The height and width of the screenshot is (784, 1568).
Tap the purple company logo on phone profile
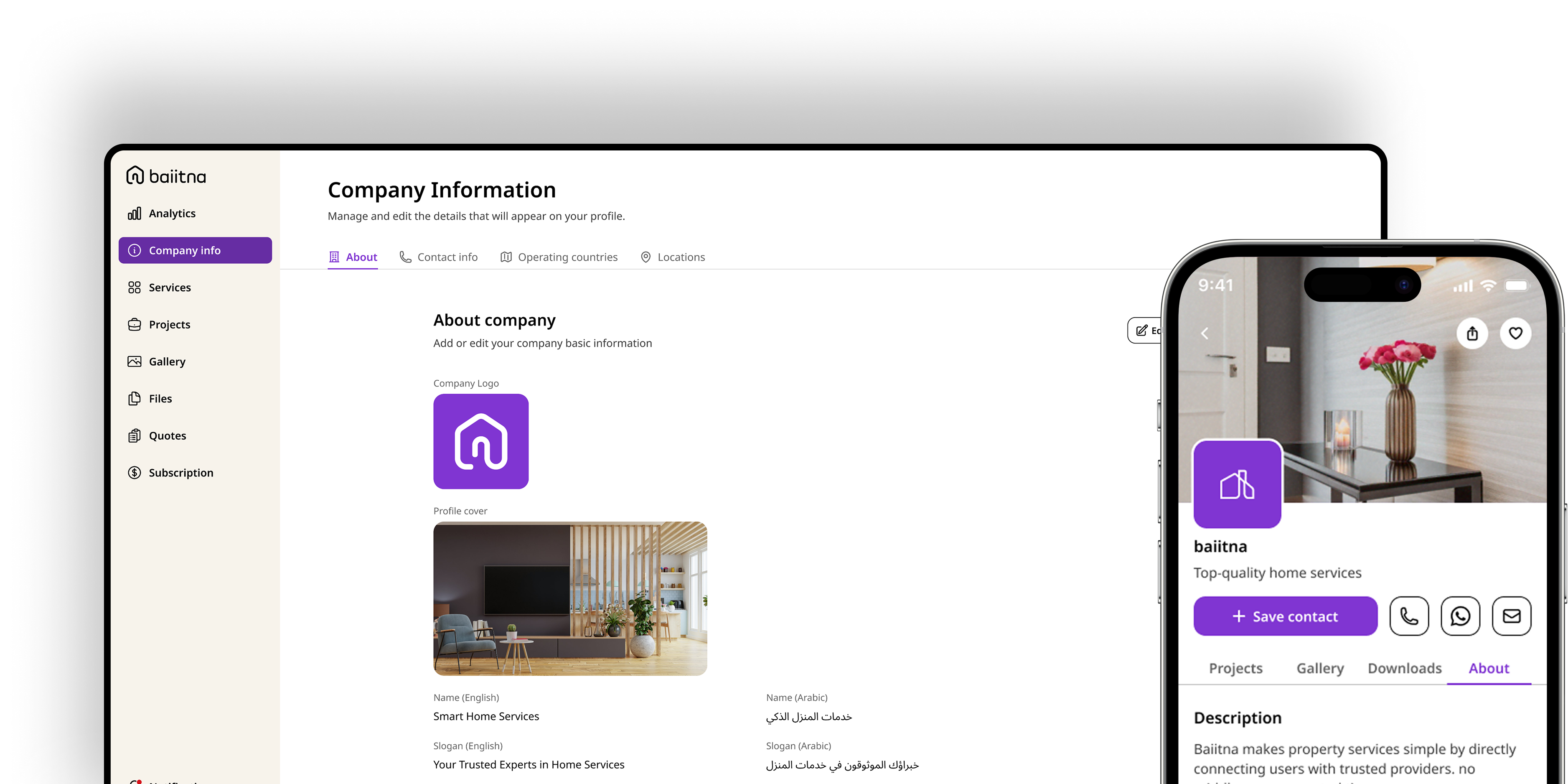click(1238, 484)
